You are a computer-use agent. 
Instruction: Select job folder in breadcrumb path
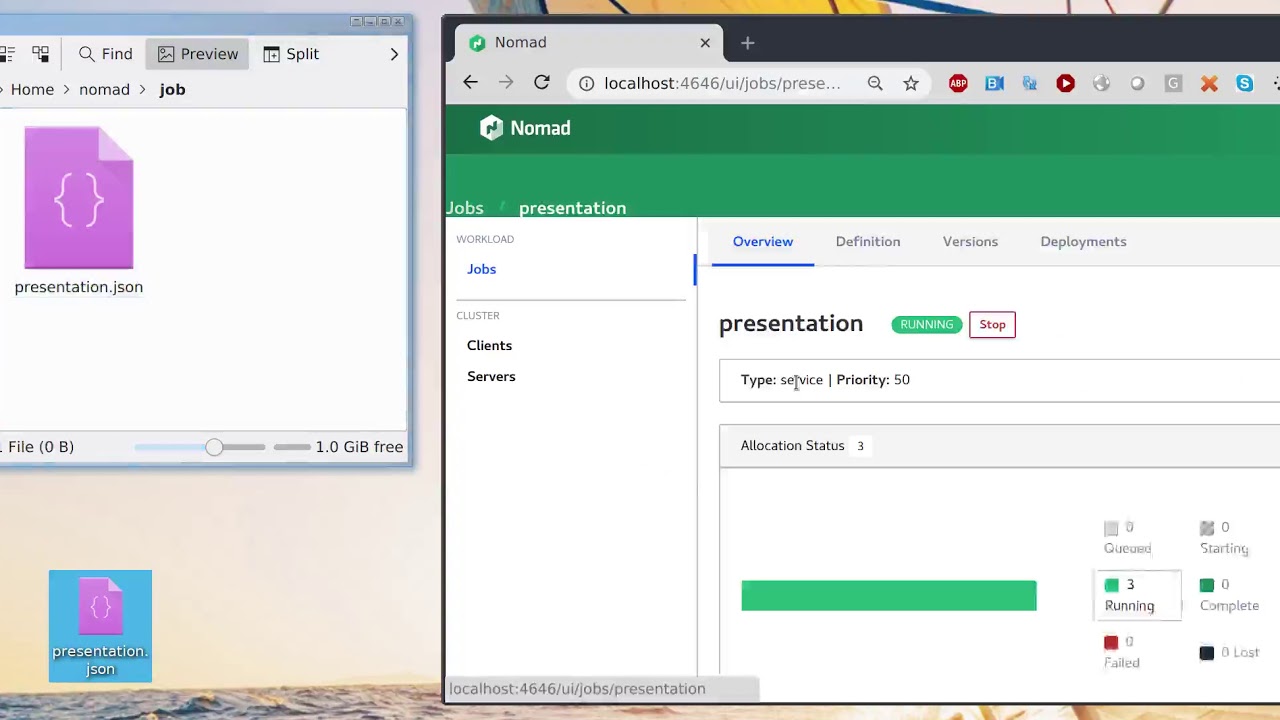pyautogui.click(x=172, y=89)
